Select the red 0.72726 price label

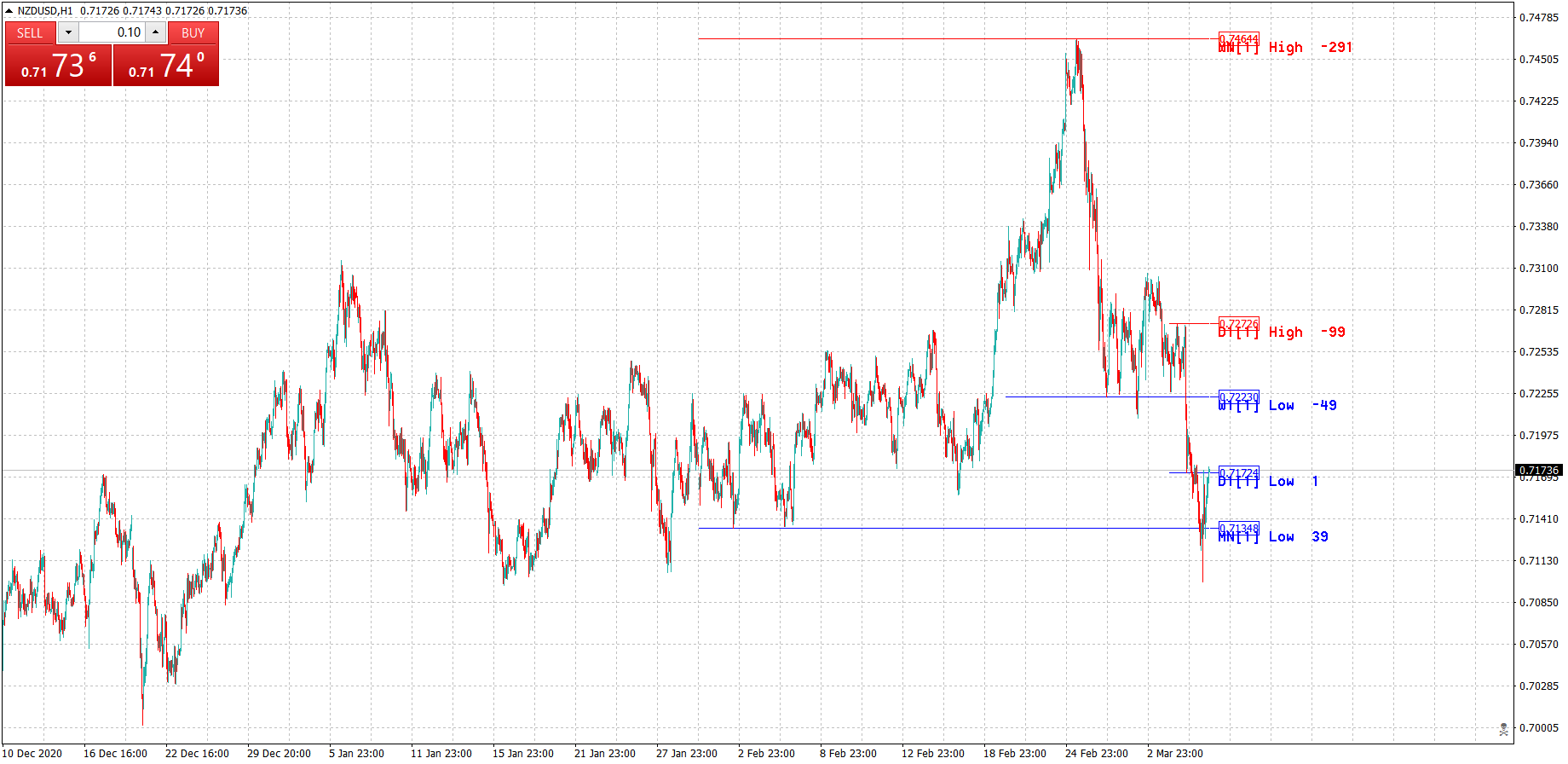pyautogui.click(x=1238, y=324)
